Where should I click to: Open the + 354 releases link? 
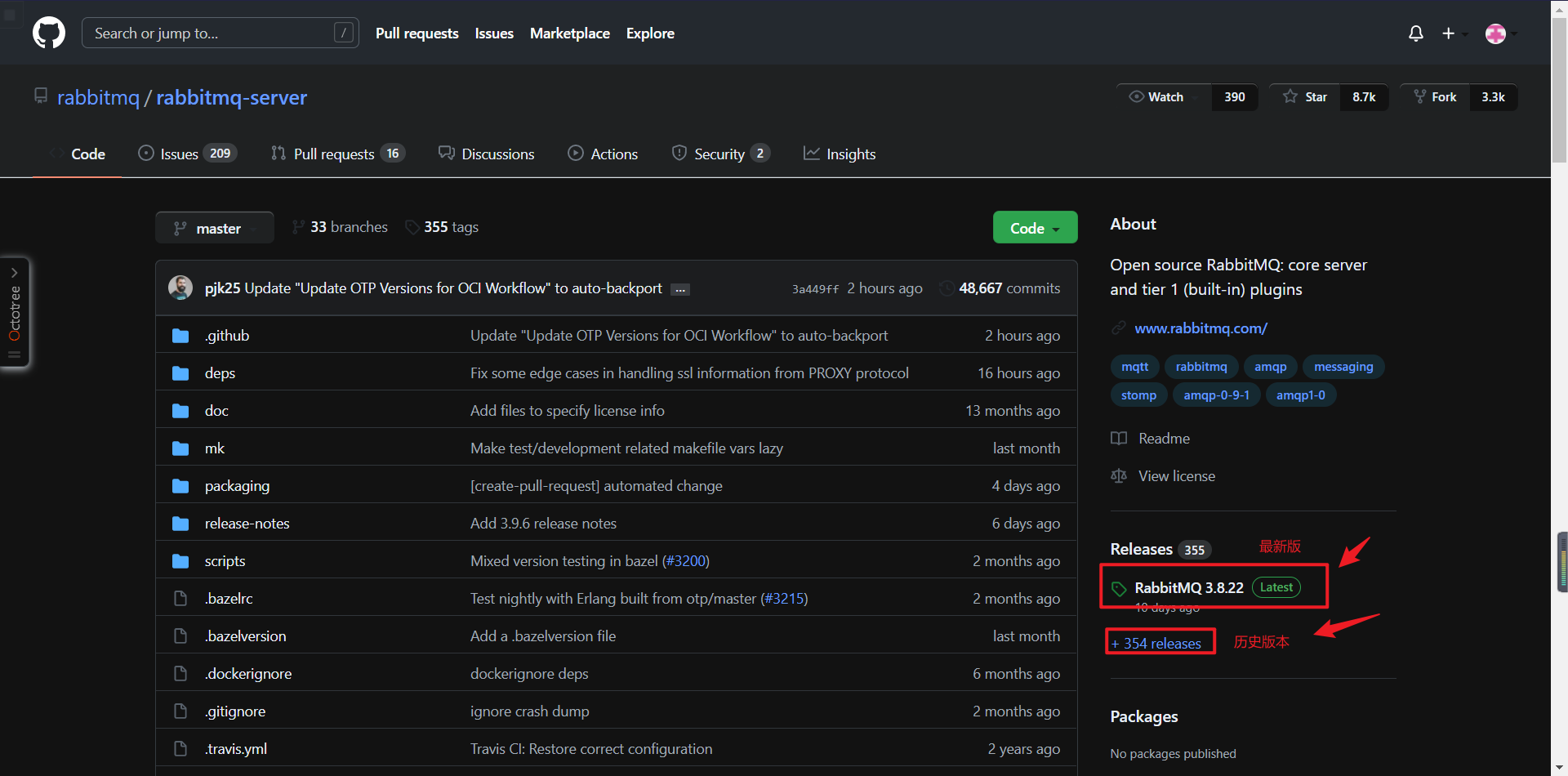1156,644
